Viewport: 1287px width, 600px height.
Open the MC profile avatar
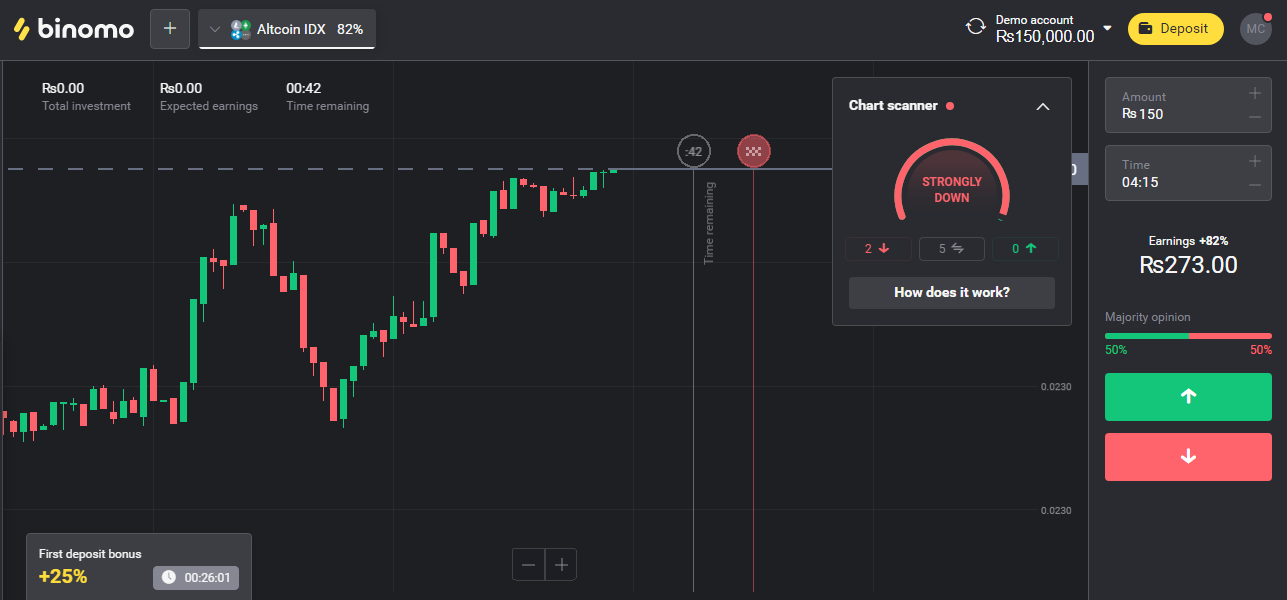tap(1256, 29)
